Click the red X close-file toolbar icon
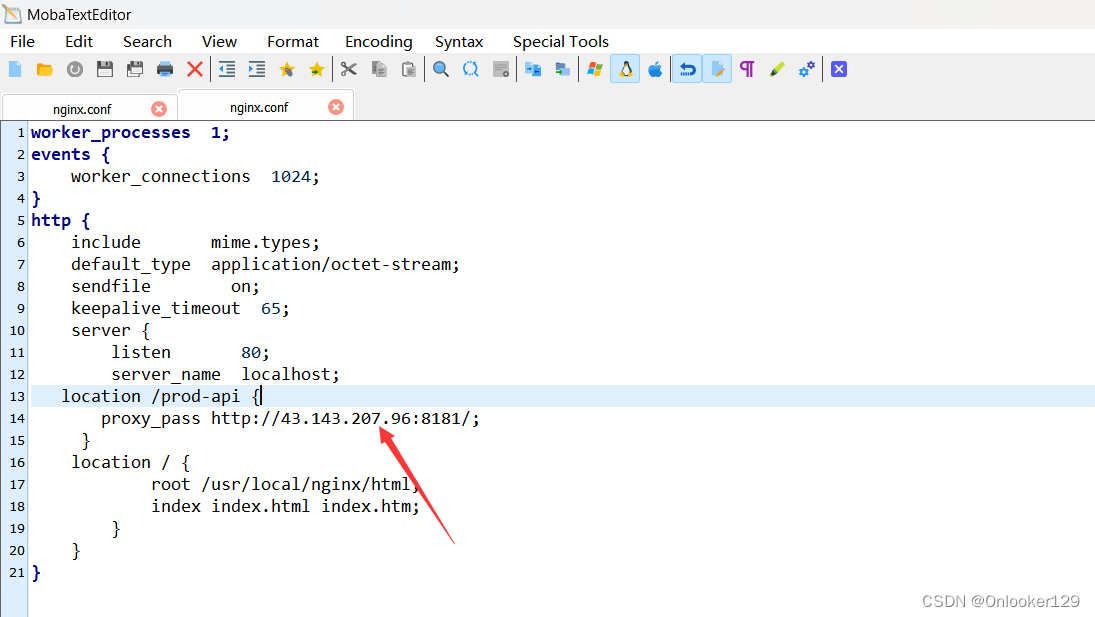 [x=195, y=69]
